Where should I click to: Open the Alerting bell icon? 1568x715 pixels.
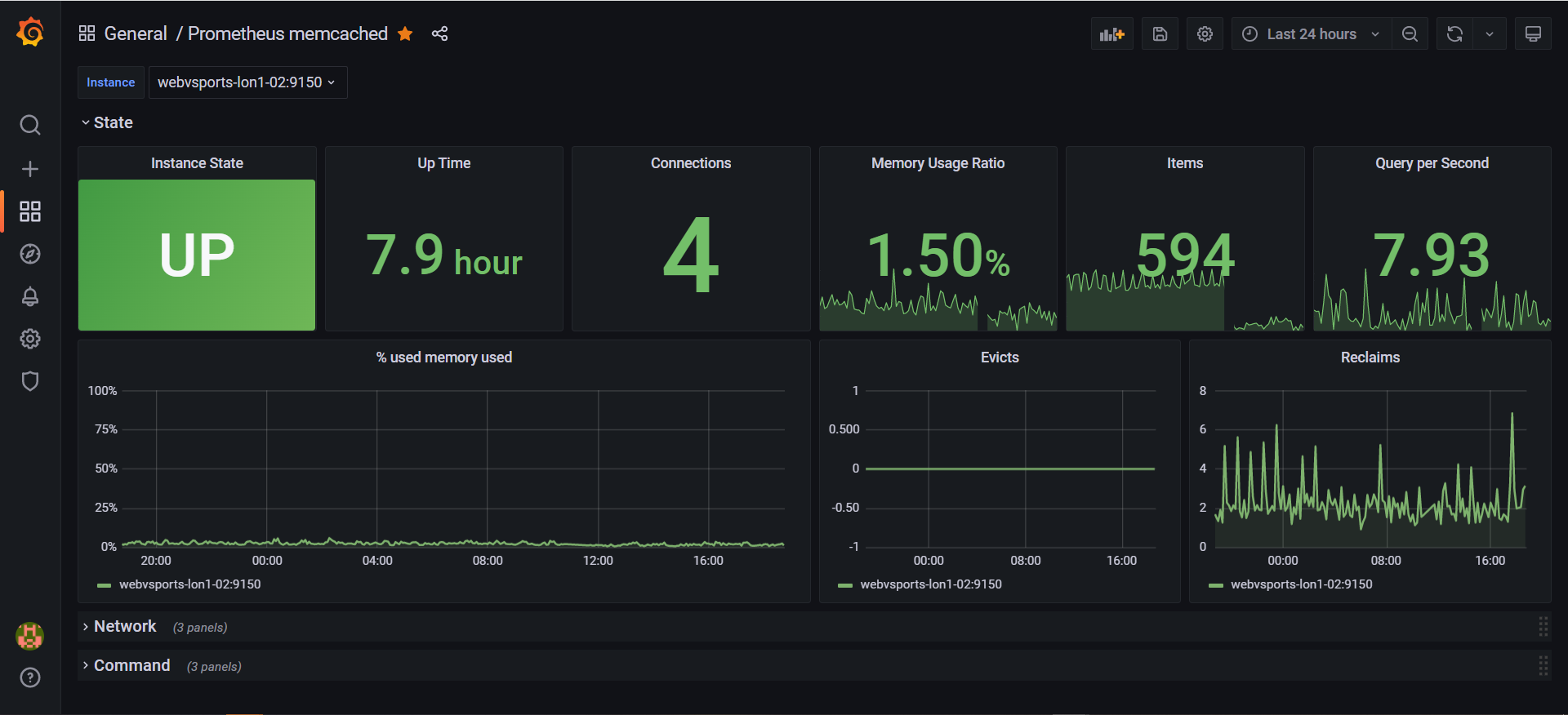click(x=30, y=296)
